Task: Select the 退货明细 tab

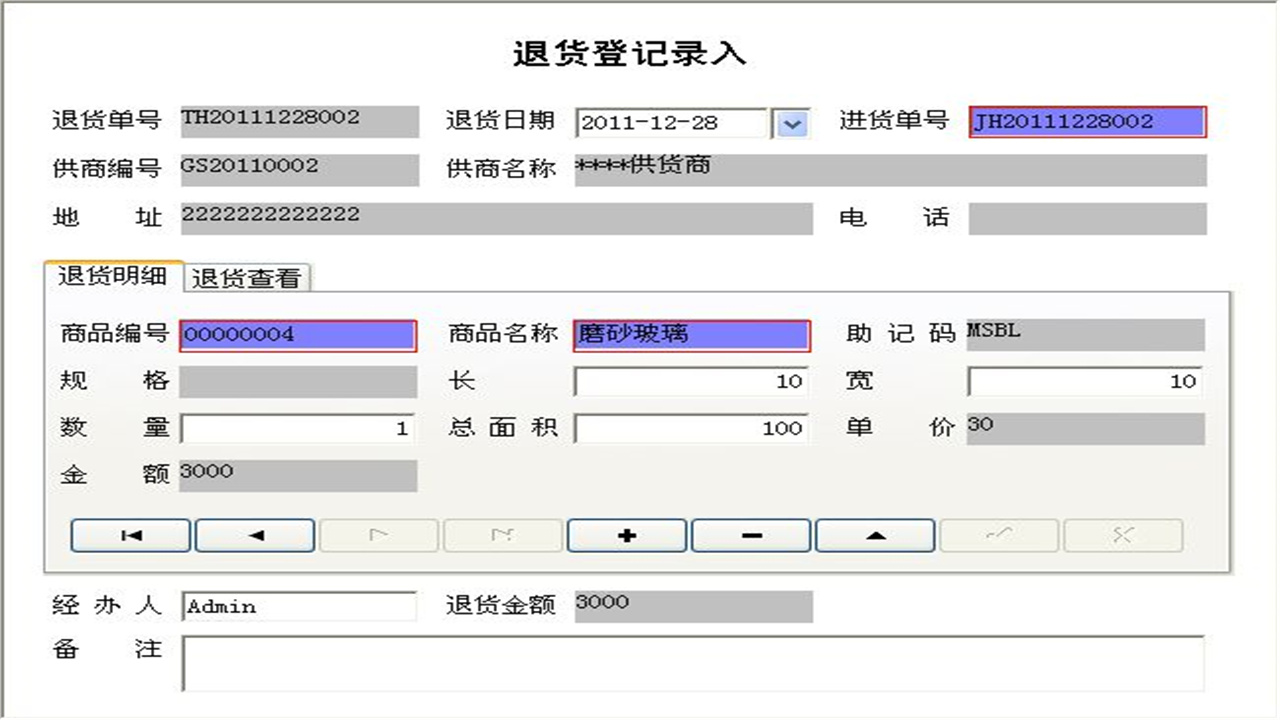Action: pyautogui.click(x=113, y=277)
